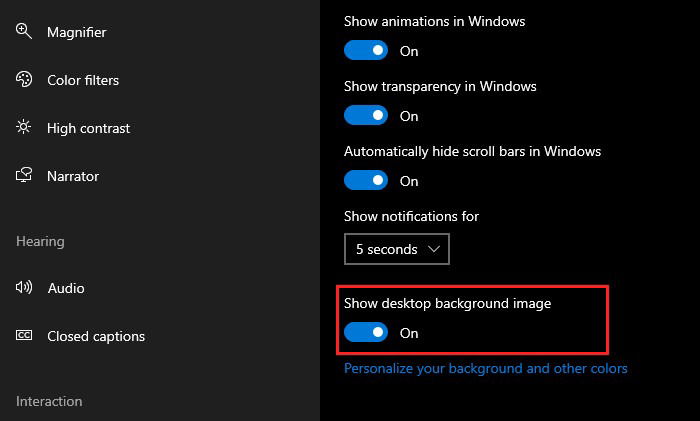Disable Show transparency in Windows toggle
Screen dimensions: 700x421
(x=366, y=115)
